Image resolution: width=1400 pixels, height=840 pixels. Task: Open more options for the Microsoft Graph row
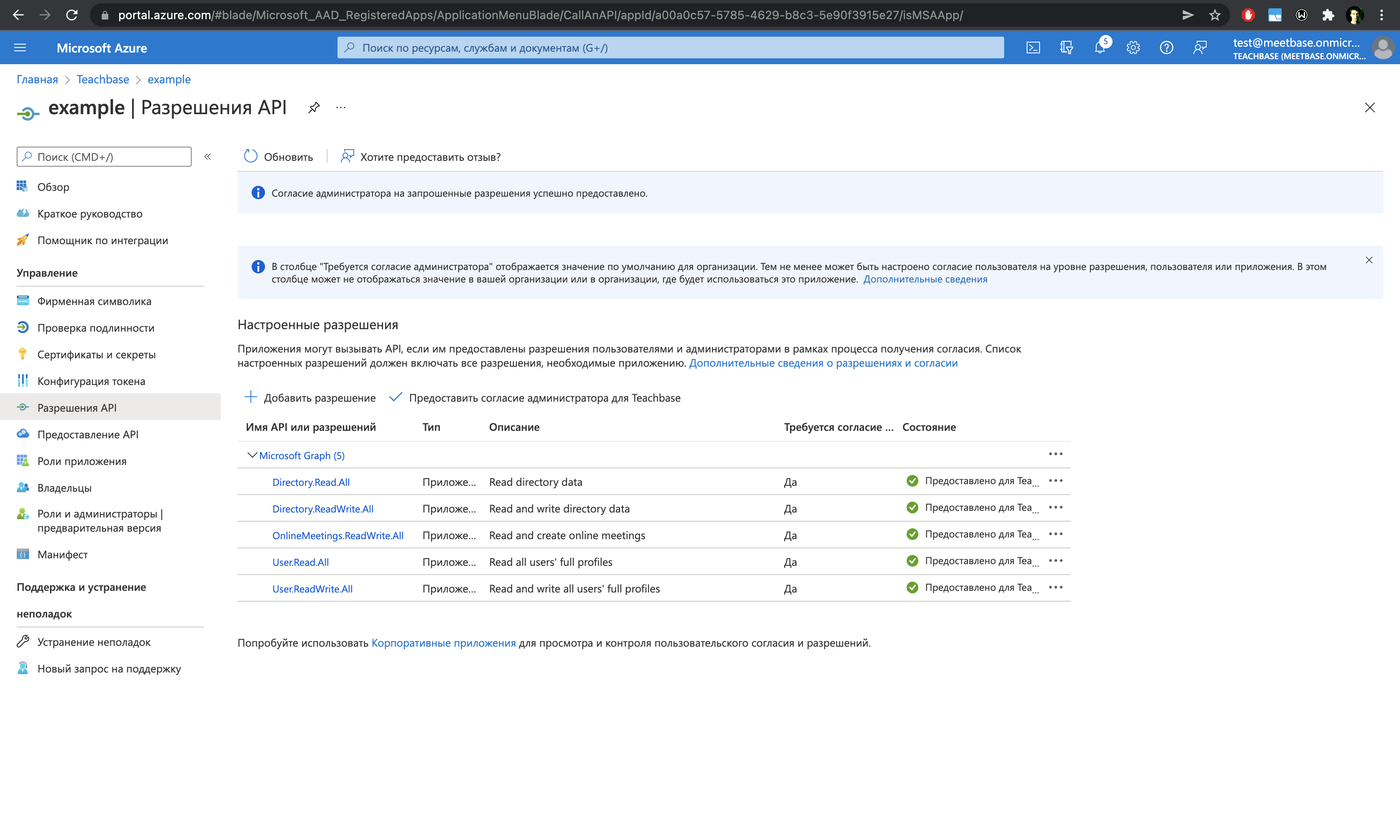pos(1055,454)
